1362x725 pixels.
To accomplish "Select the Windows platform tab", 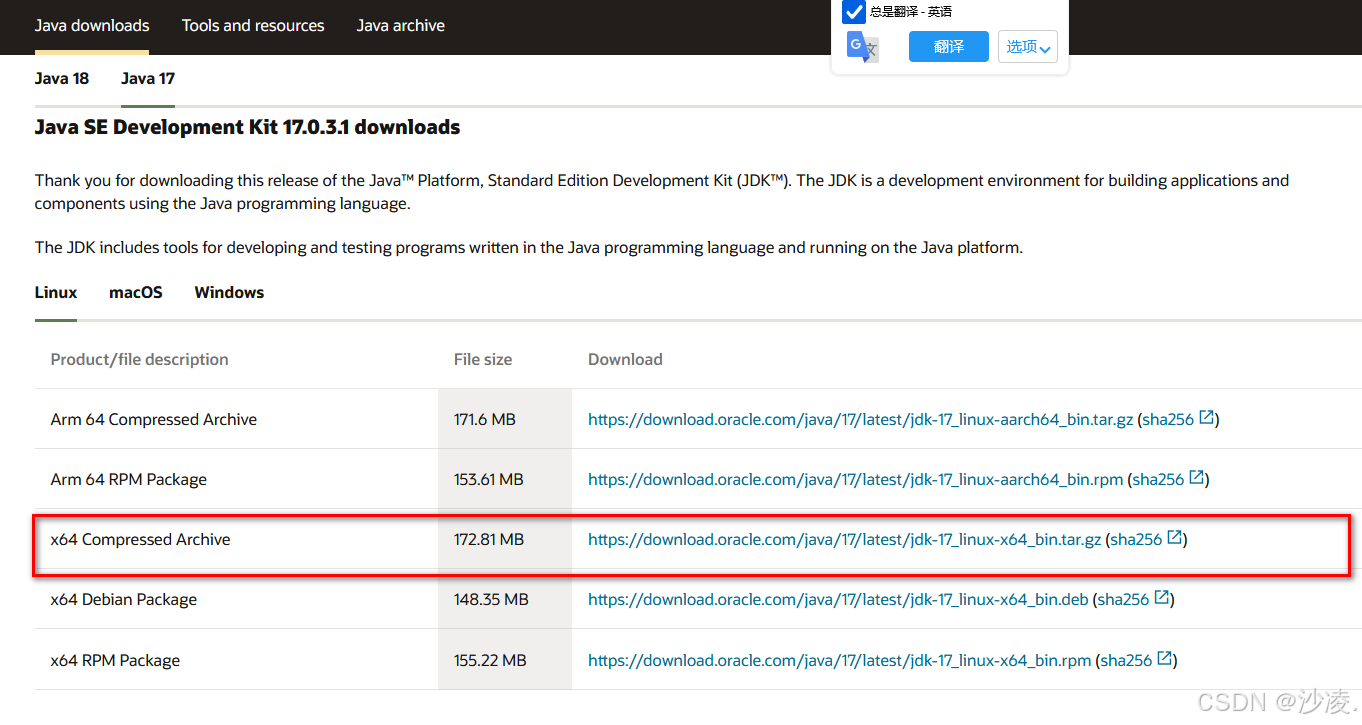I will click(229, 292).
